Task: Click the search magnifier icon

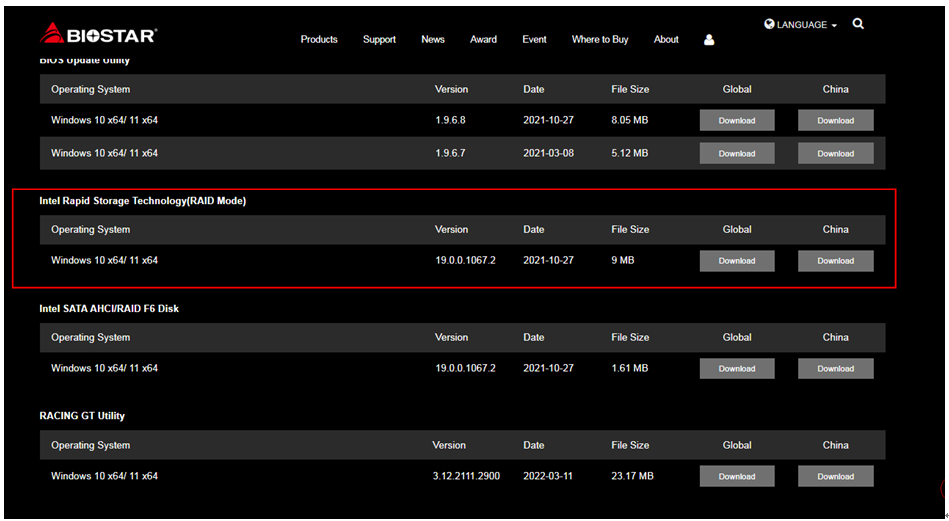Action: coord(858,24)
